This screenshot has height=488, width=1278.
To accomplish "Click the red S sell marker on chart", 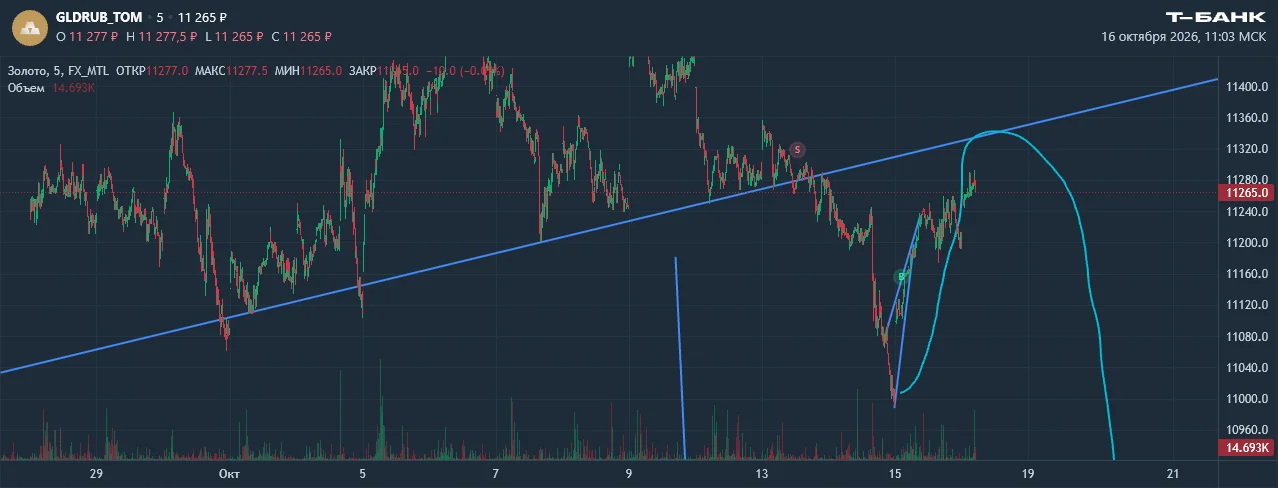I will [797, 149].
